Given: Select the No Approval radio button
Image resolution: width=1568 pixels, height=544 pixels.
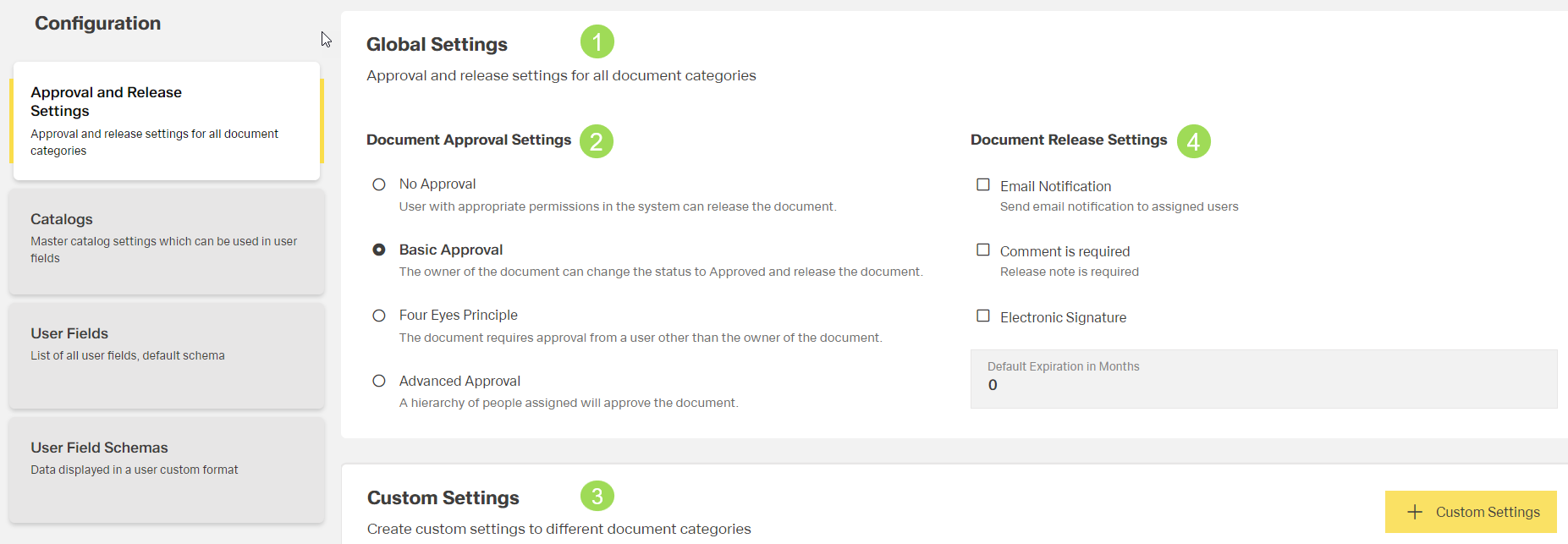Looking at the screenshot, I should tap(379, 184).
